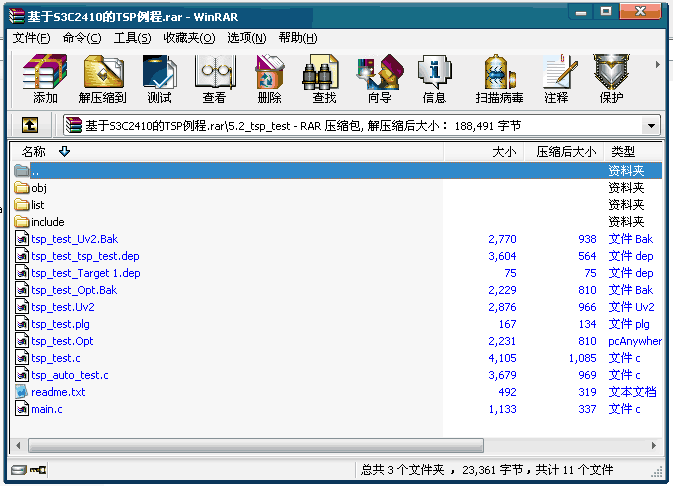The image size is (673, 486).
Task: Open the archive path dropdown
Action: [x=651, y=126]
